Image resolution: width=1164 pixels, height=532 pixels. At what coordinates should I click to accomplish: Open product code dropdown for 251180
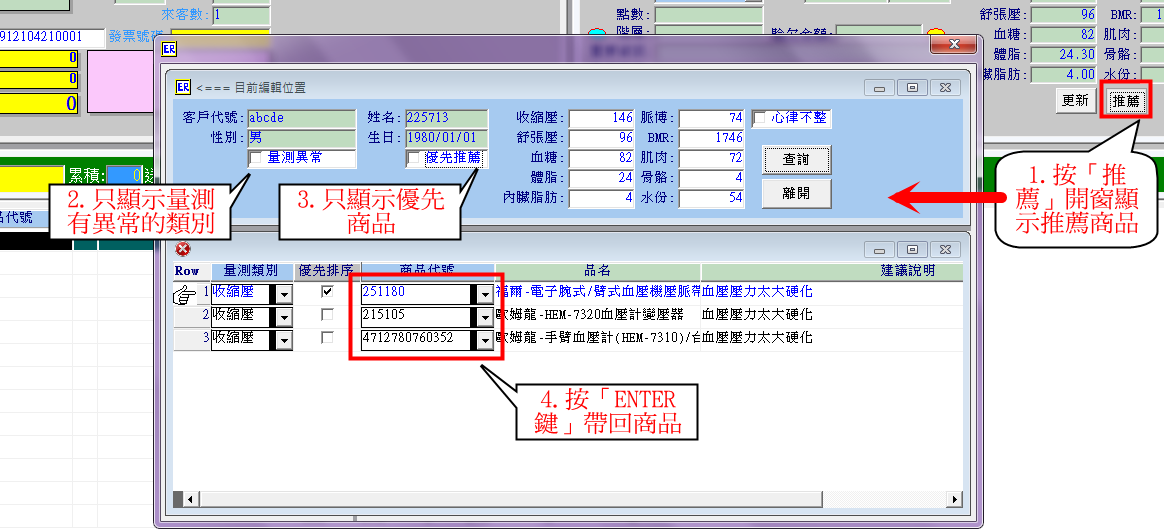(485, 293)
